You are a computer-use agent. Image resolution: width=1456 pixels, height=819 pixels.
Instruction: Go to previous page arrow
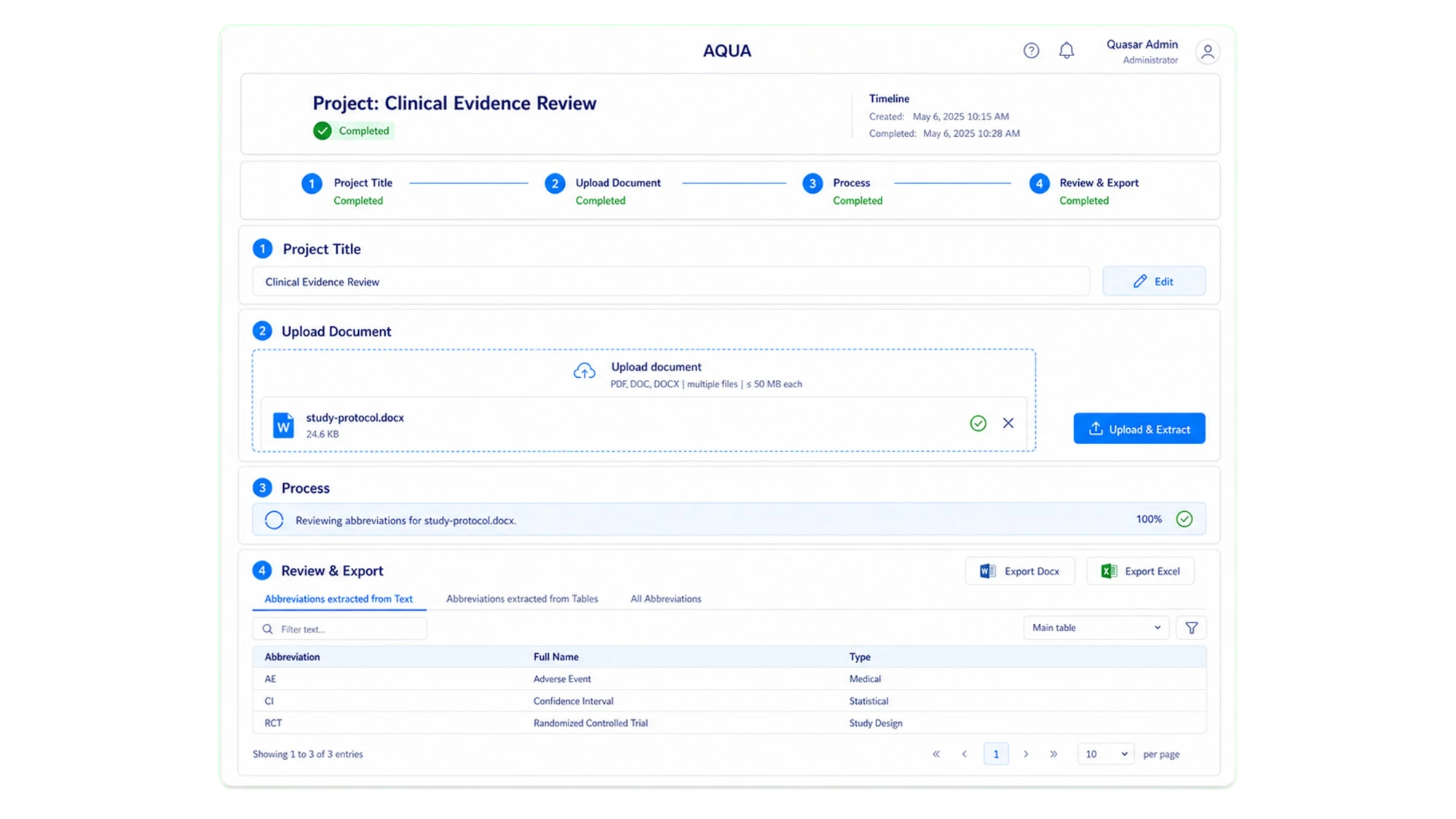[x=965, y=754]
